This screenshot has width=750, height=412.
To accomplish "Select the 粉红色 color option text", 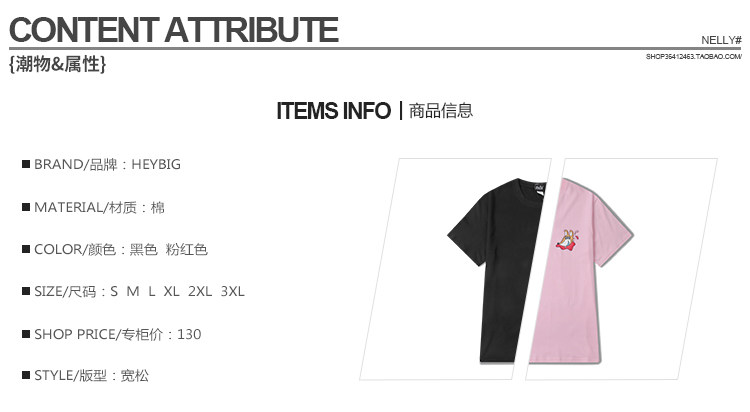I will click(187, 250).
